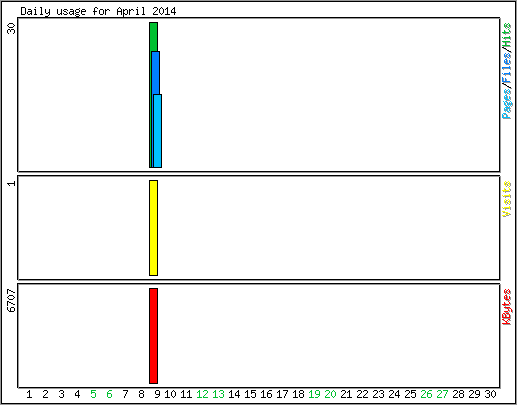Screen dimensions: 517x405
Task: Click day 9 on the x-axis
Action: pos(157,394)
